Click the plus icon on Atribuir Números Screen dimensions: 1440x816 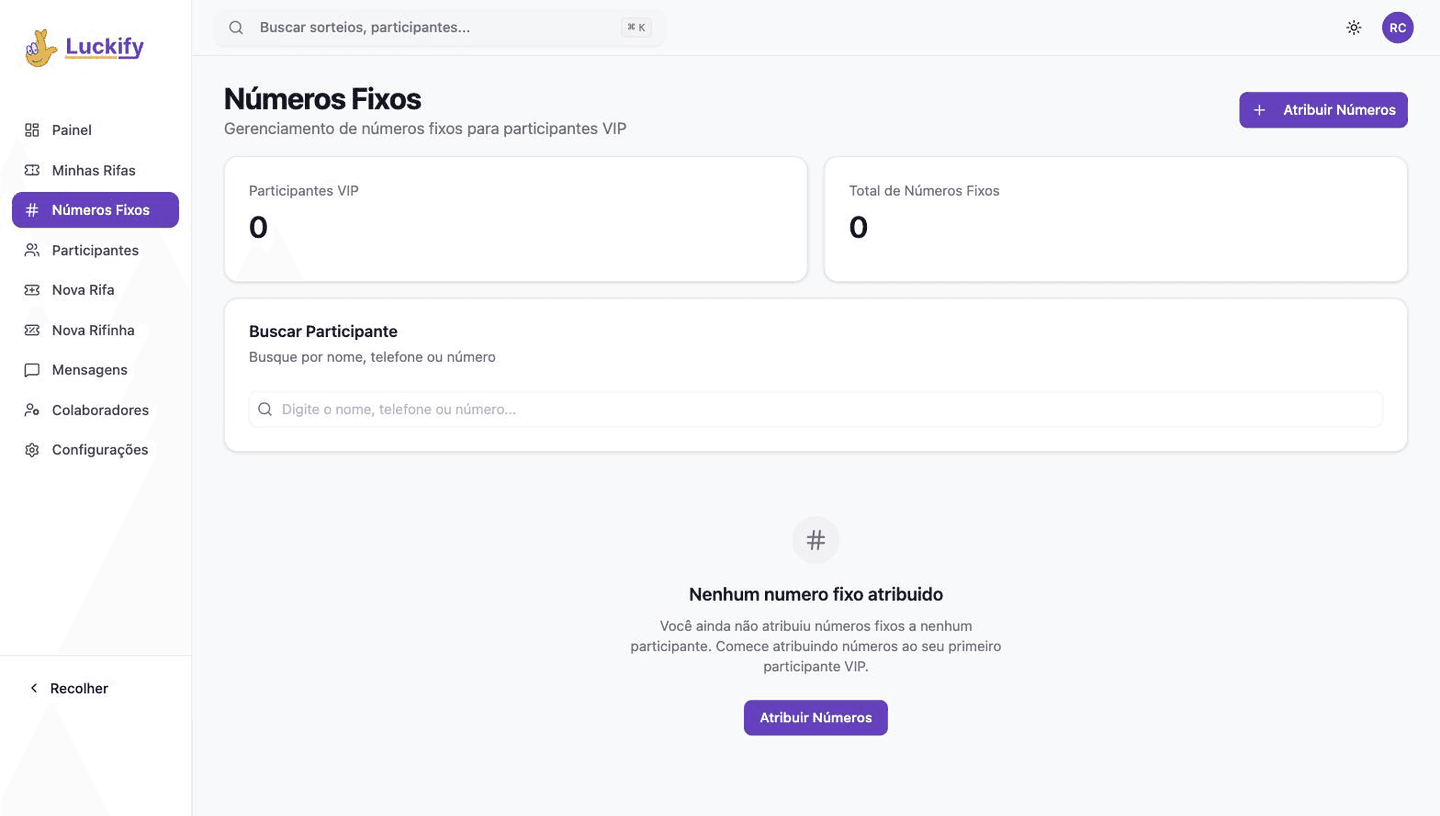[1260, 110]
